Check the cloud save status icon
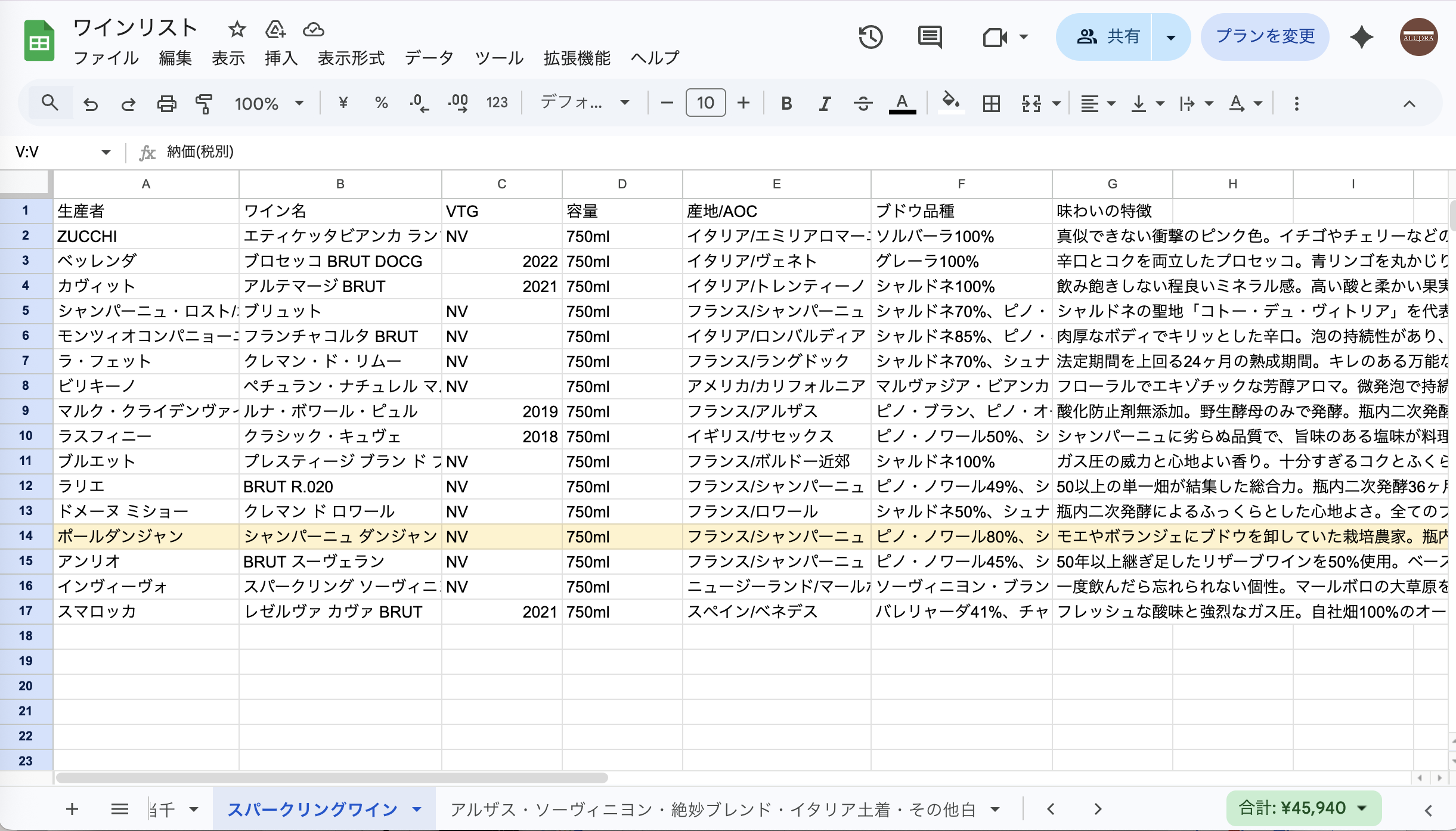1456x831 pixels. pyautogui.click(x=314, y=29)
